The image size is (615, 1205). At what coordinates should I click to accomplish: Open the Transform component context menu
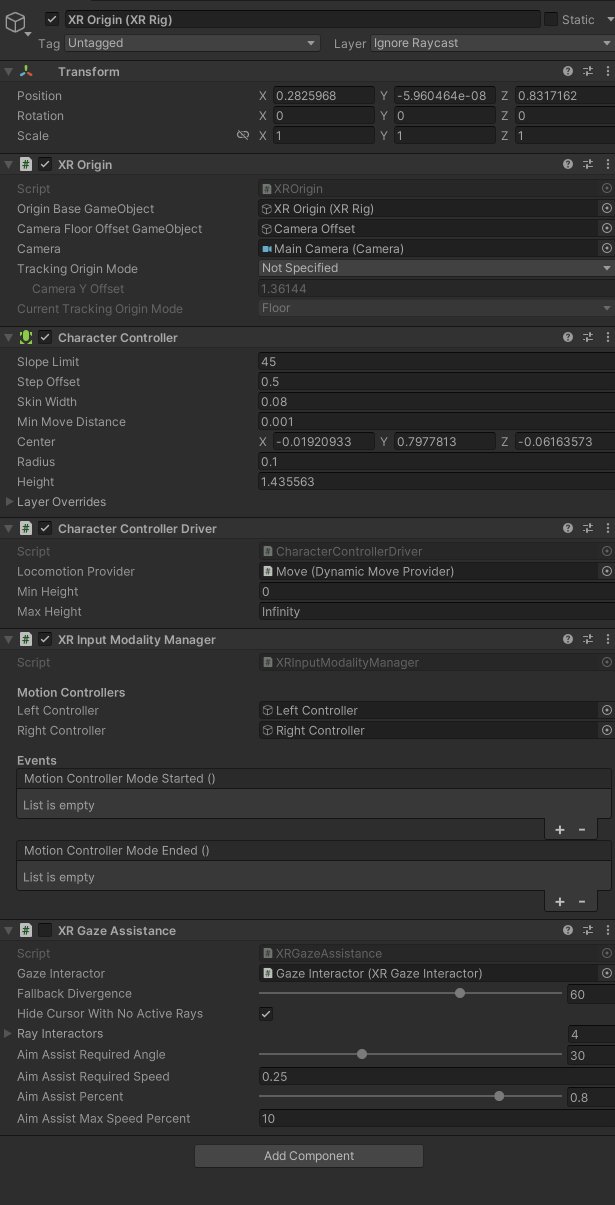tap(606, 72)
